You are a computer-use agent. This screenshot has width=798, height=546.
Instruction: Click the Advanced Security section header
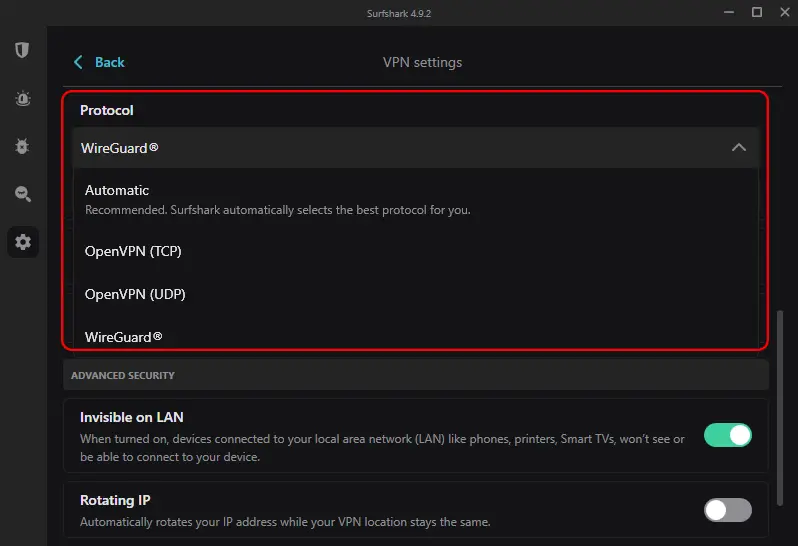click(416, 375)
